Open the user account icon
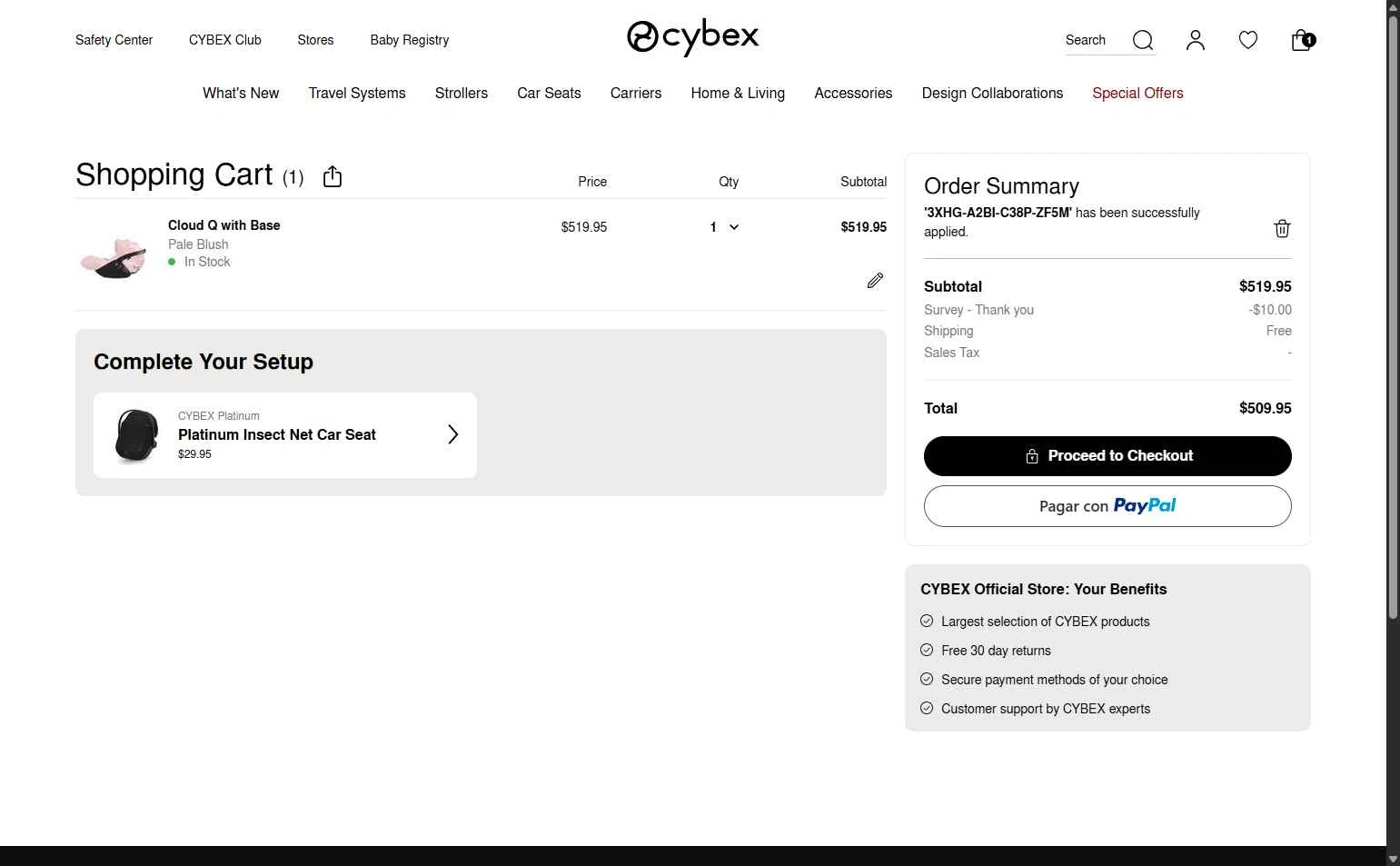This screenshot has height=866, width=1400. click(x=1196, y=40)
